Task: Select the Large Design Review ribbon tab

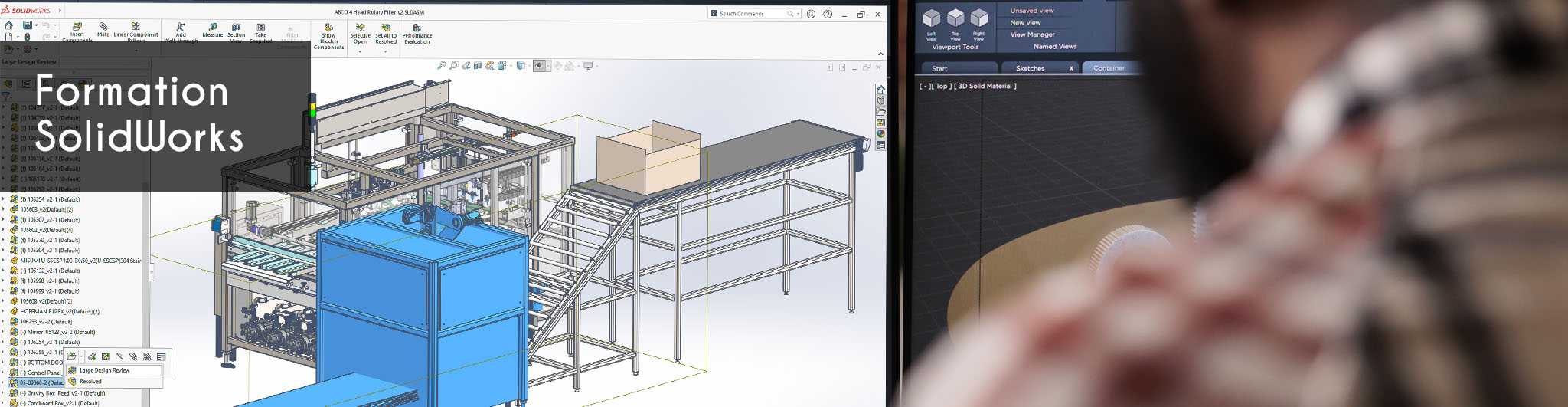Action: [x=28, y=62]
